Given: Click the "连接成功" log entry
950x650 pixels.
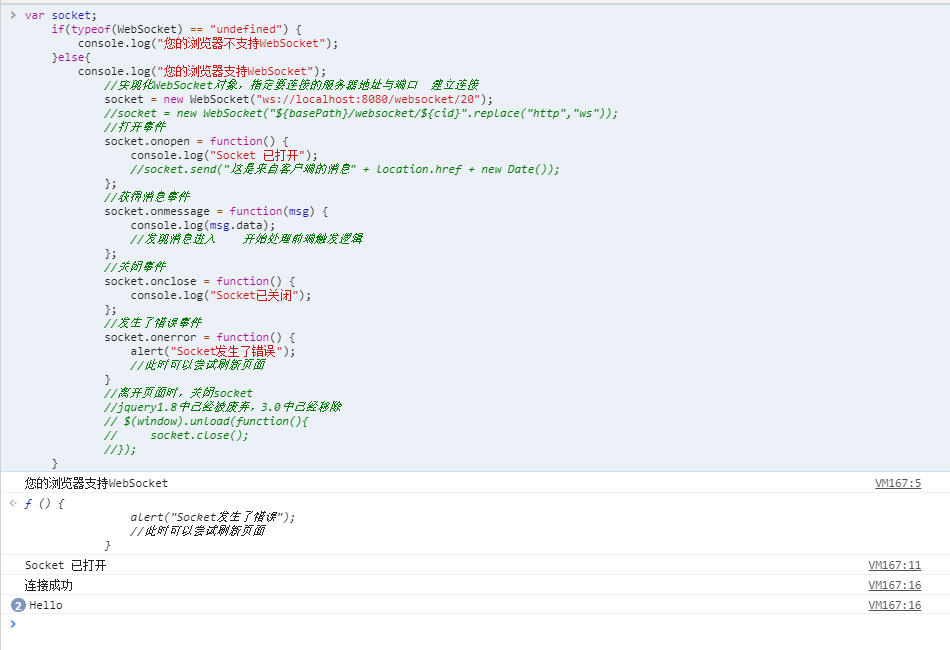Looking at the screenshot, I should coord(48,585).
